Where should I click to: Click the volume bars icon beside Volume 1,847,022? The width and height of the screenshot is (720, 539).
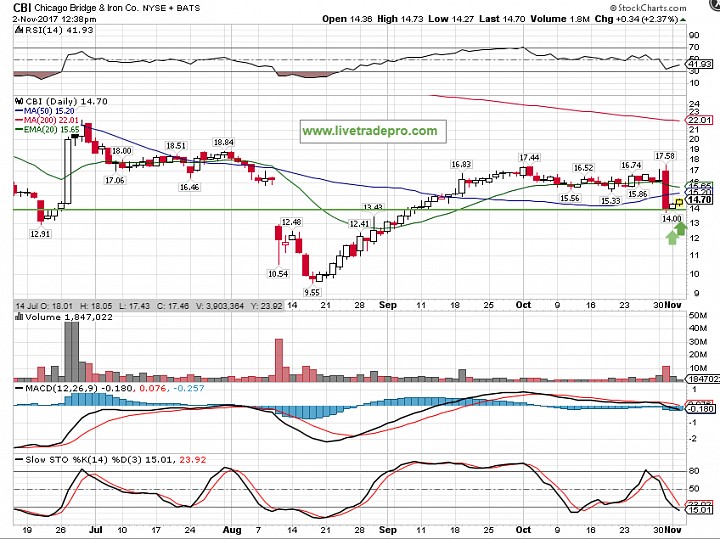(19, 317)
